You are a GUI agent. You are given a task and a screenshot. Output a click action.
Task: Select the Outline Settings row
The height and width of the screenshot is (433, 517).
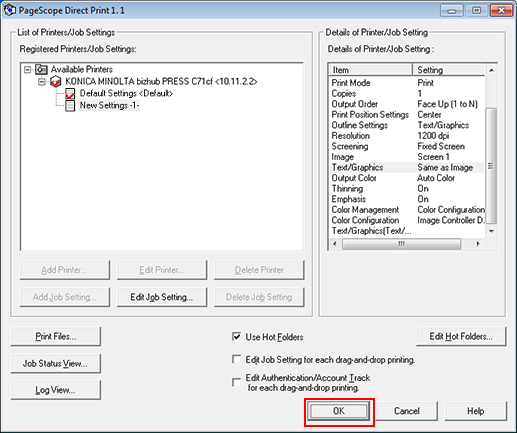tap(407, 125)
